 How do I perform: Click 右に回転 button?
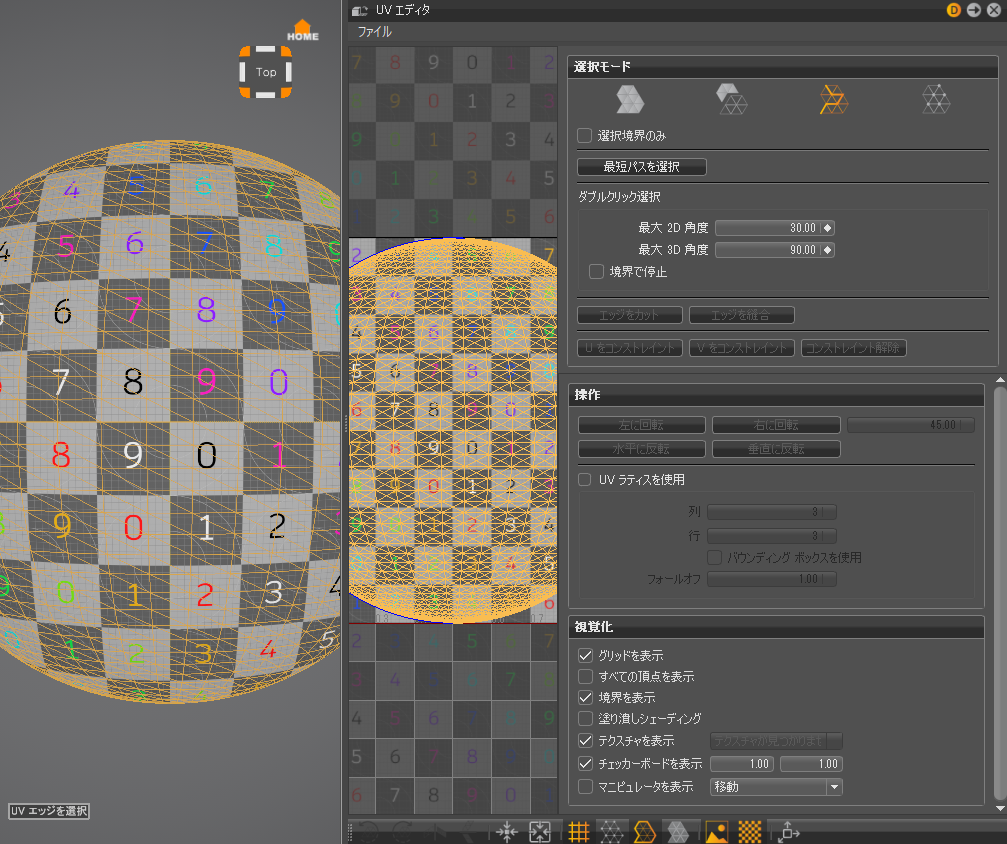point(775,425)
